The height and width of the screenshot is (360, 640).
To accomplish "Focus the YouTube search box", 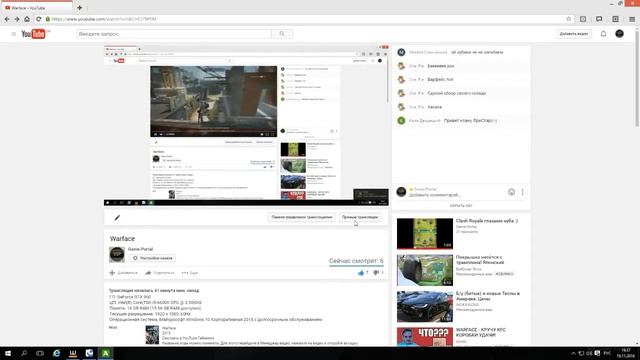I will click(x=173, y=34).
